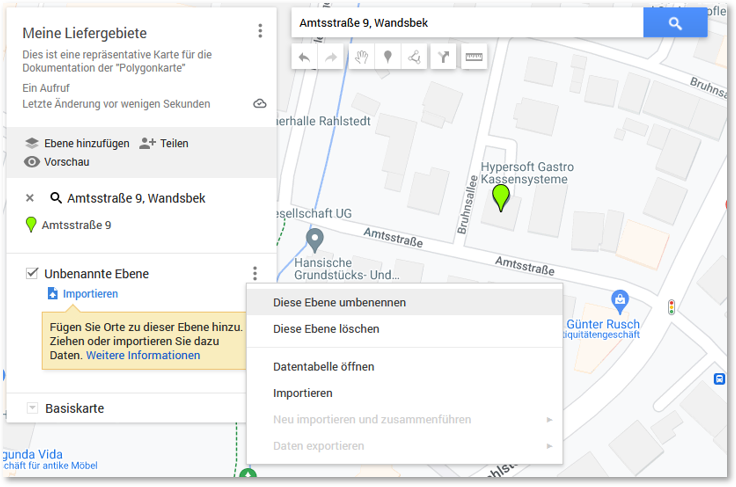Screen dimensions: 736x487
Task: Click the redo arrow in map toolbar
Action: pos(331,58)
